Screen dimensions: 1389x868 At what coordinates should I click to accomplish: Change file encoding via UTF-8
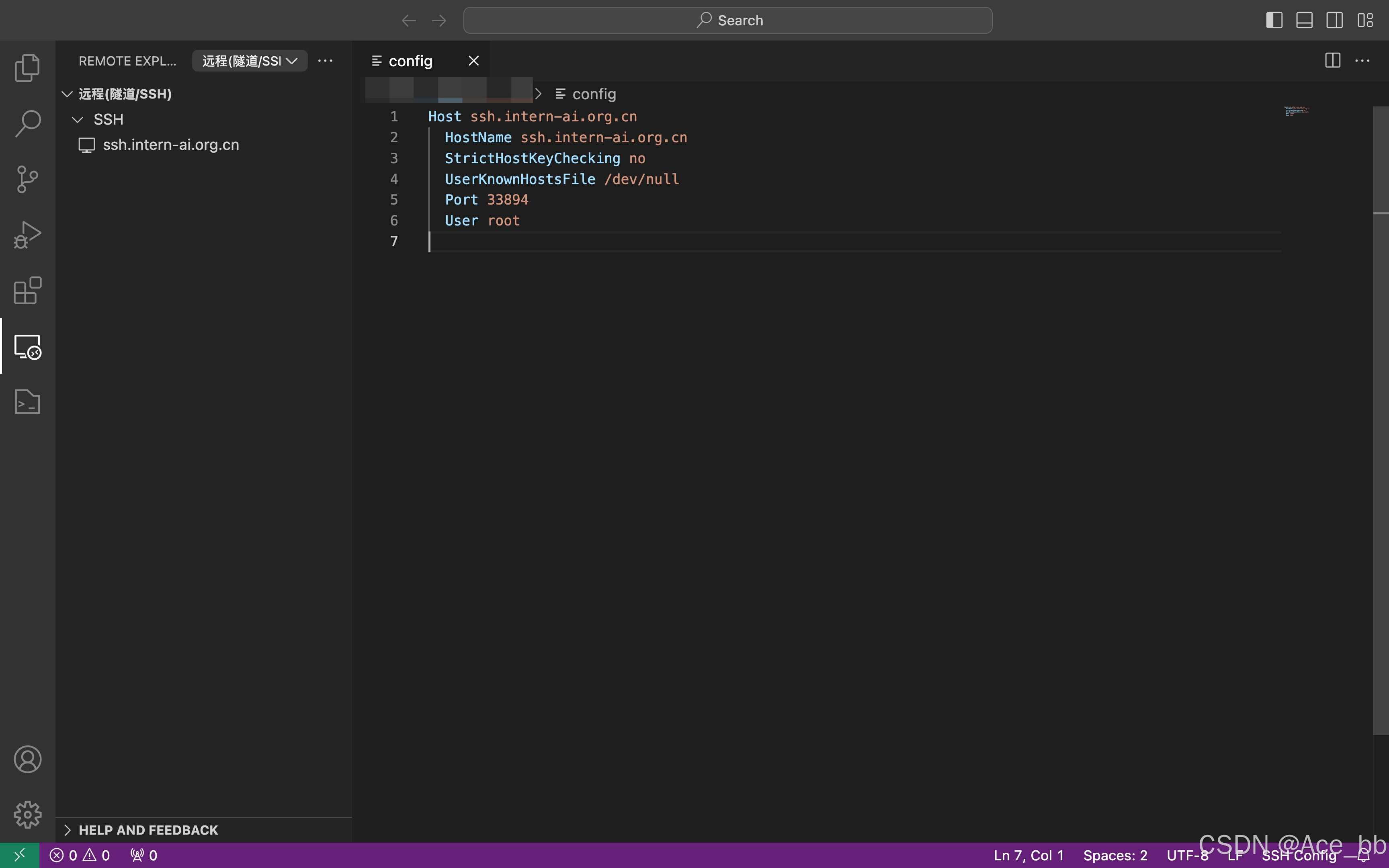click(x=1188, y=856)
